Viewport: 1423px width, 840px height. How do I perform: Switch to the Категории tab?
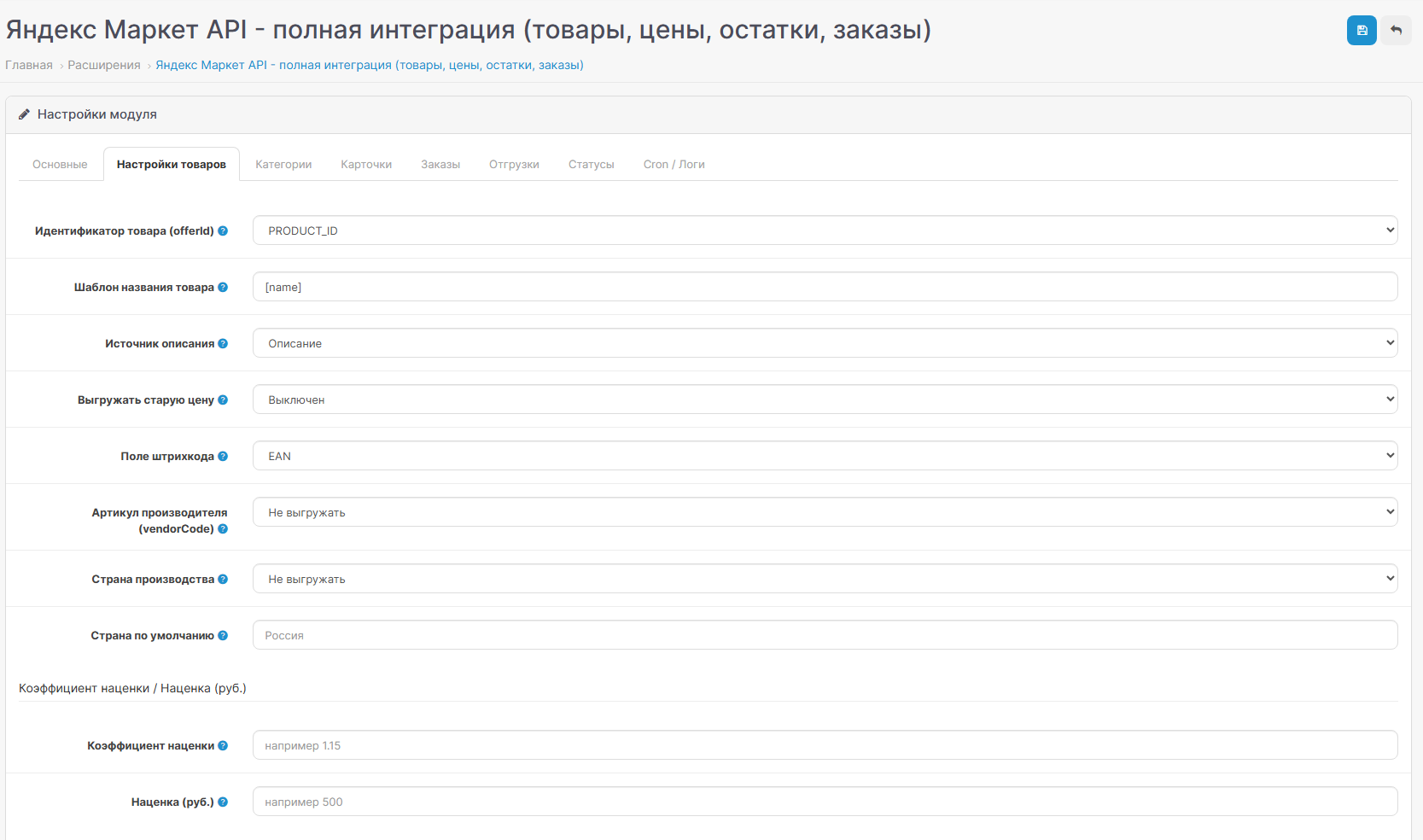tap(283, 164)
